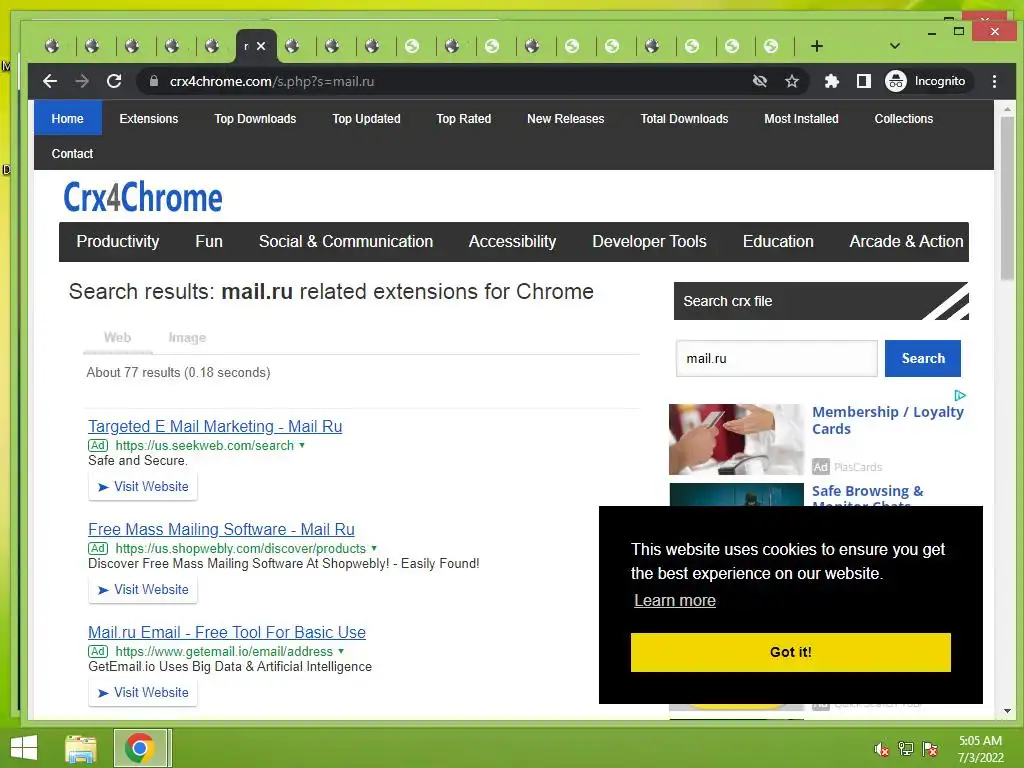This screenshot has height=768, width=1024.
Task: Open a new tab with plus icon
Action: coord(816,46)
